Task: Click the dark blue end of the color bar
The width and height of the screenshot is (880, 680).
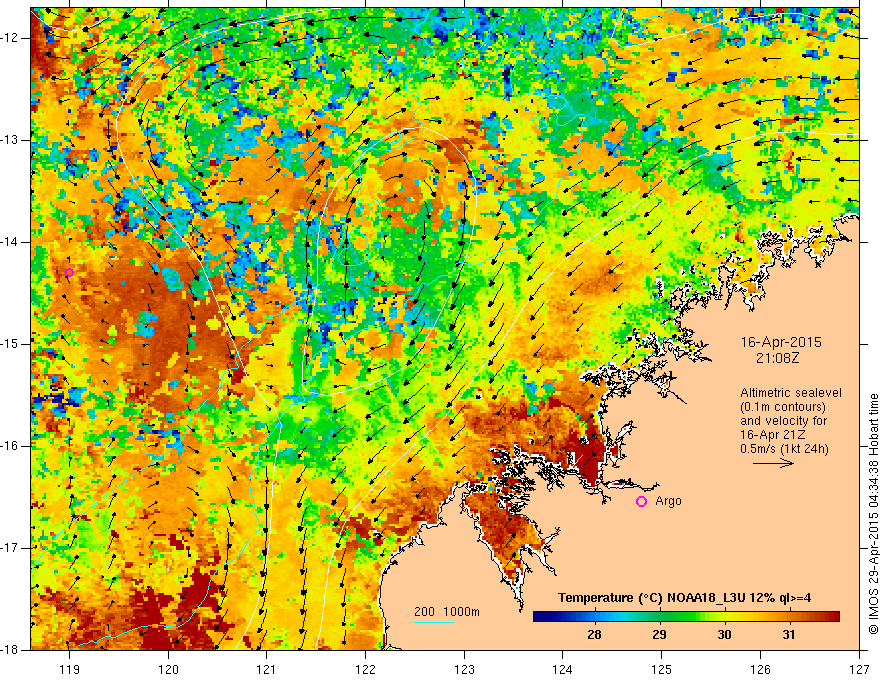Action: coord(540,617)
